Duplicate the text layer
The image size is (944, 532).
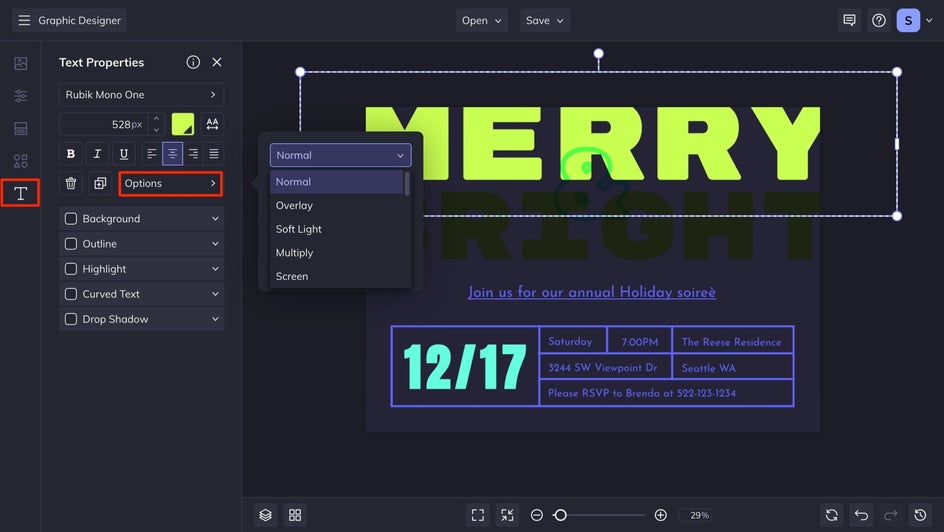100,183
